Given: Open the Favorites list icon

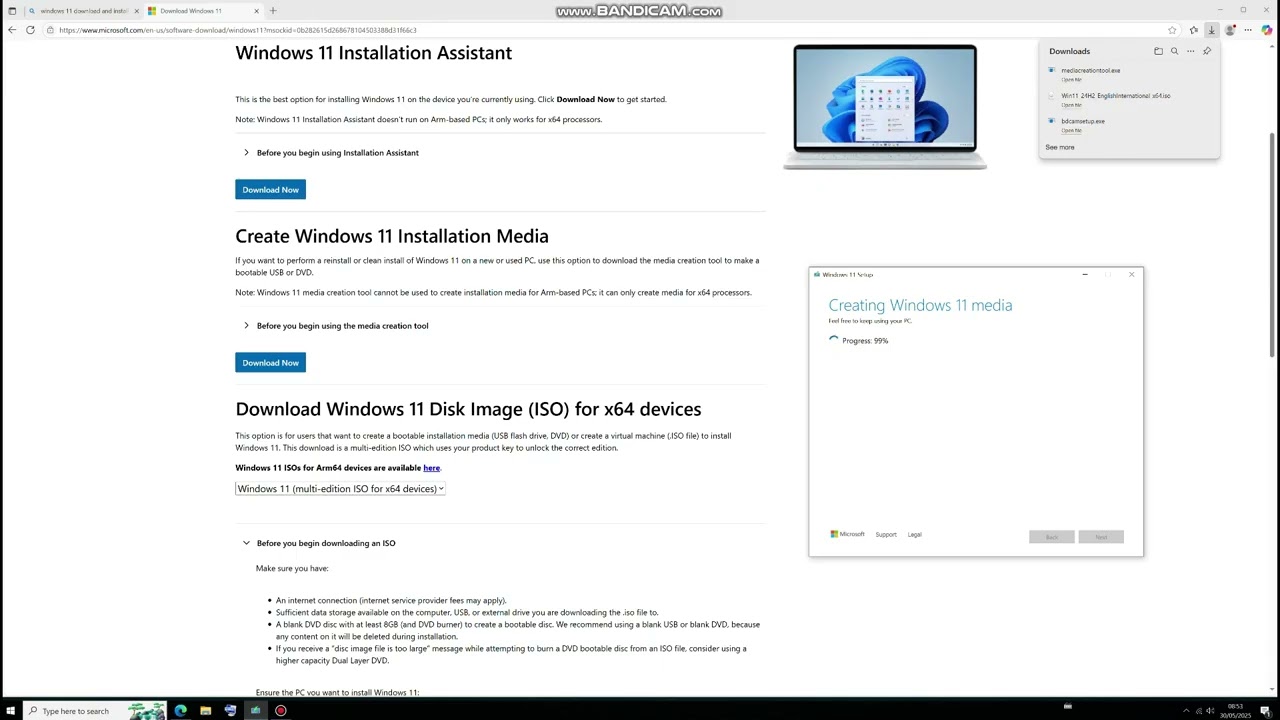Looking at the screenshot, I should tap(1193, 30).
